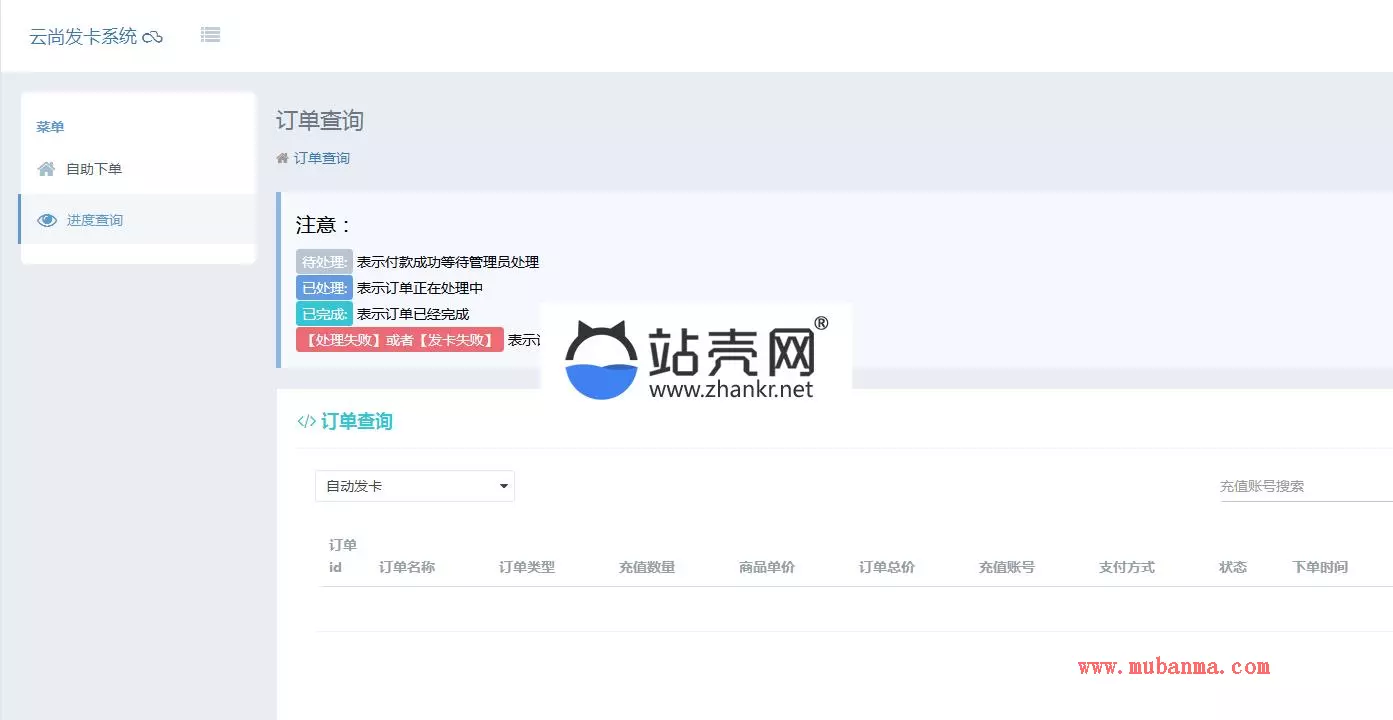1393x720 pixels.
Task: Click the teal 已完成 status badge
Action: (324, 314)
